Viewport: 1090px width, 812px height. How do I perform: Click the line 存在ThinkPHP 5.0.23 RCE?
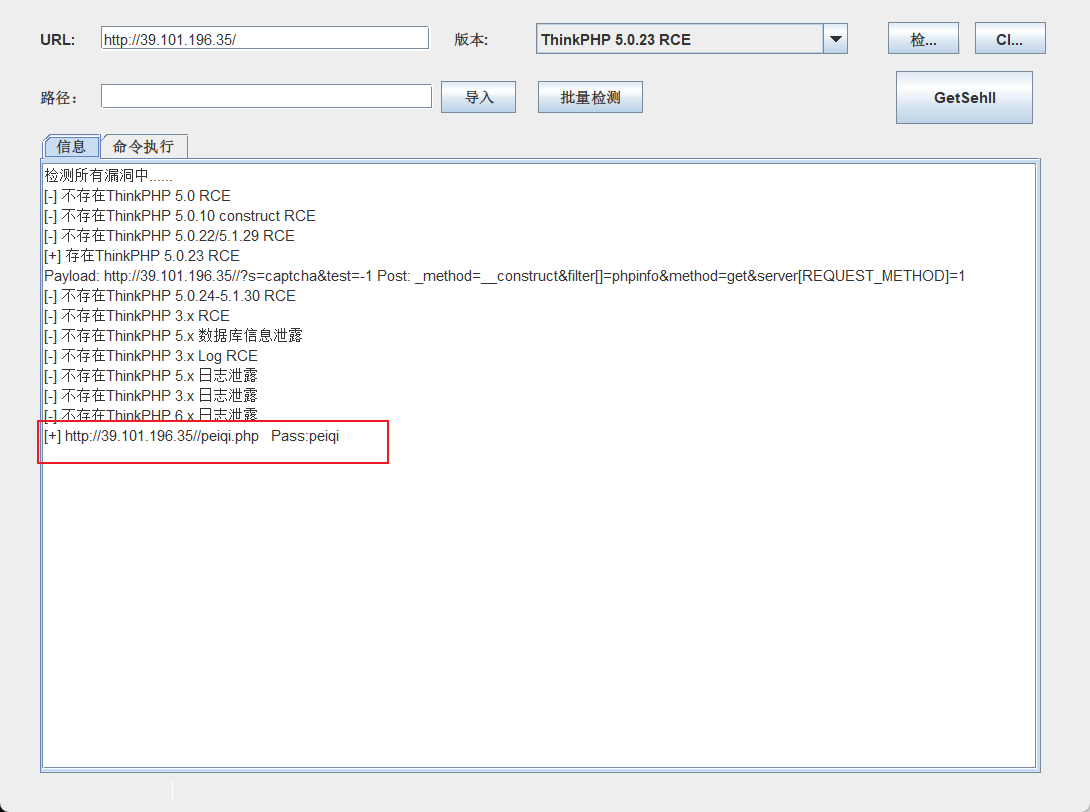(x=142, y=256)
